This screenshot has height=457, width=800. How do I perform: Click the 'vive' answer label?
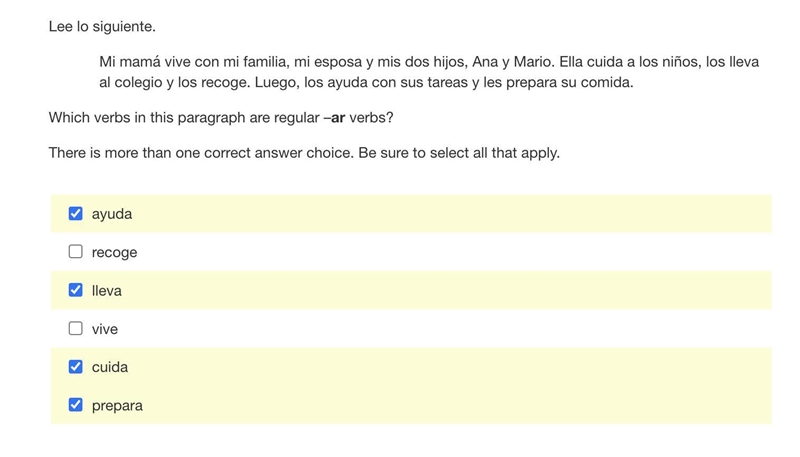point(105,329)
